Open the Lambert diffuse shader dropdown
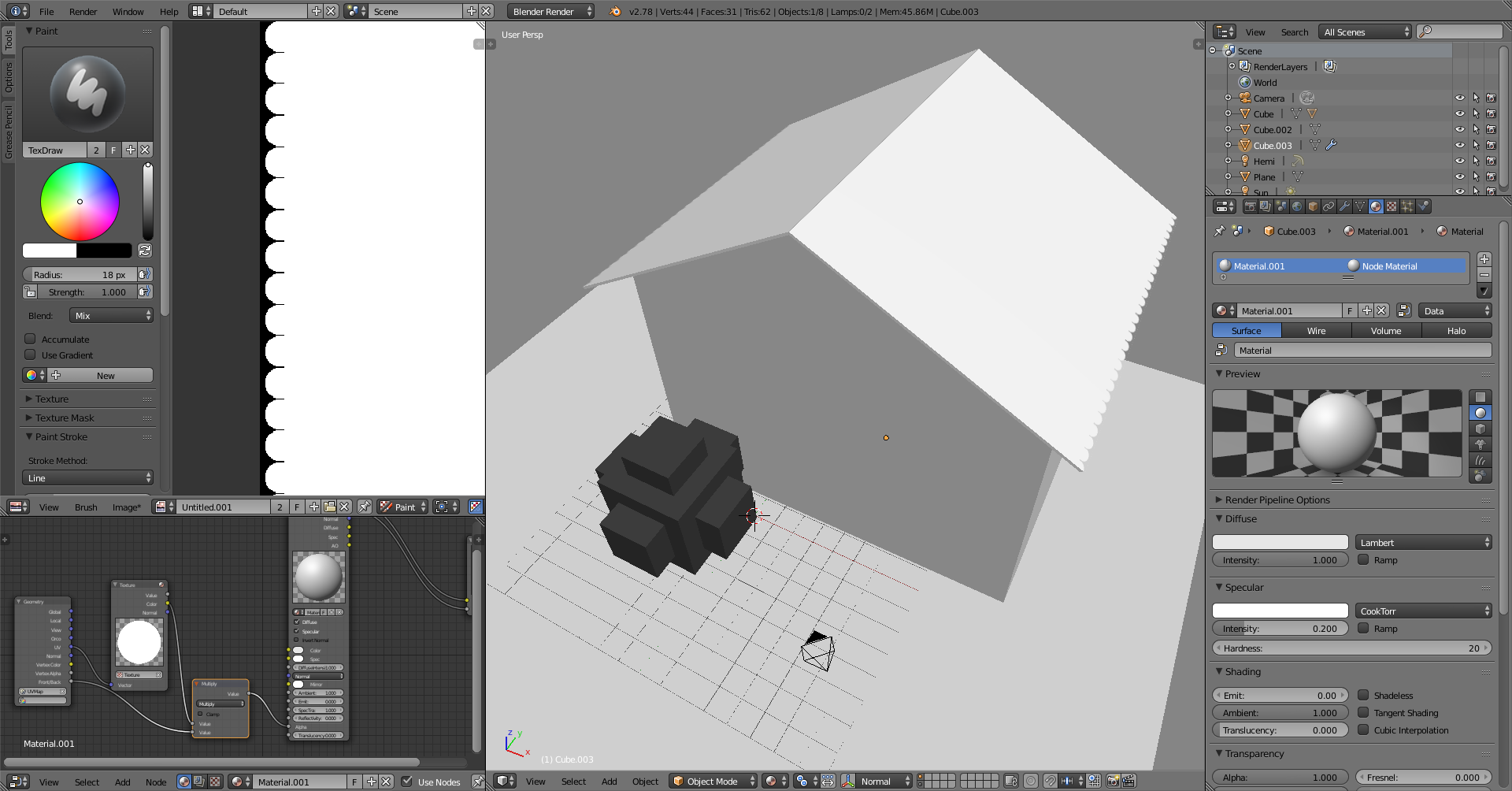This screenshot has height=791, width=1512. pyautogui.click(x=1423, y=542)
